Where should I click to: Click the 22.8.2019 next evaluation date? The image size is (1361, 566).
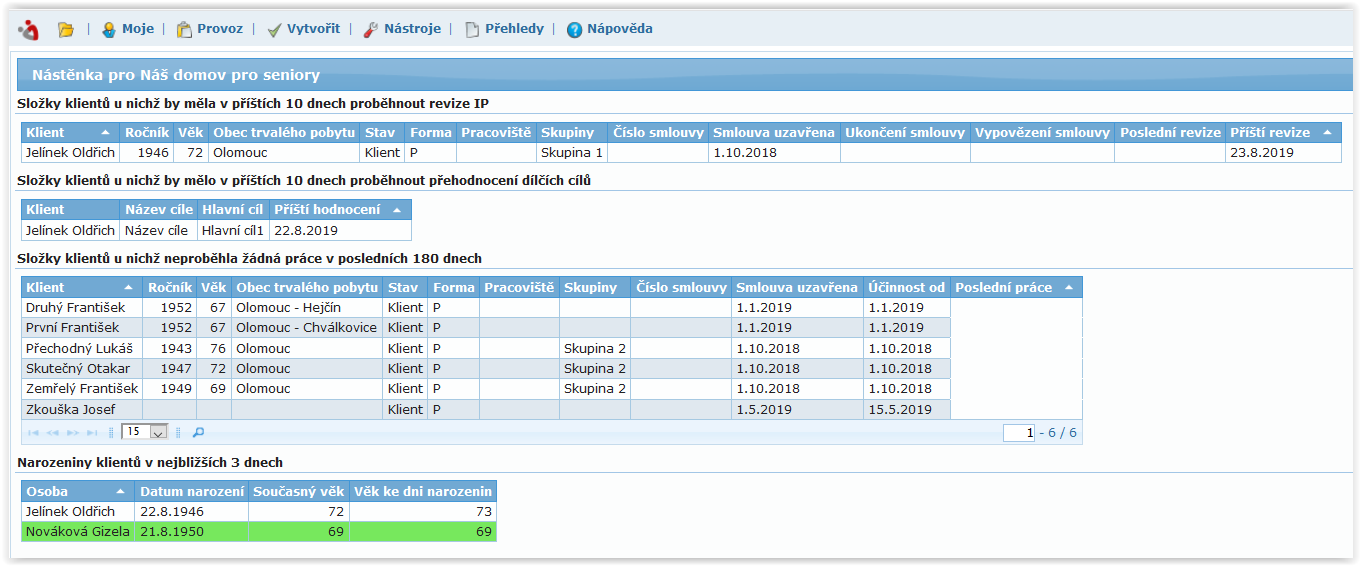click(340, 230)
